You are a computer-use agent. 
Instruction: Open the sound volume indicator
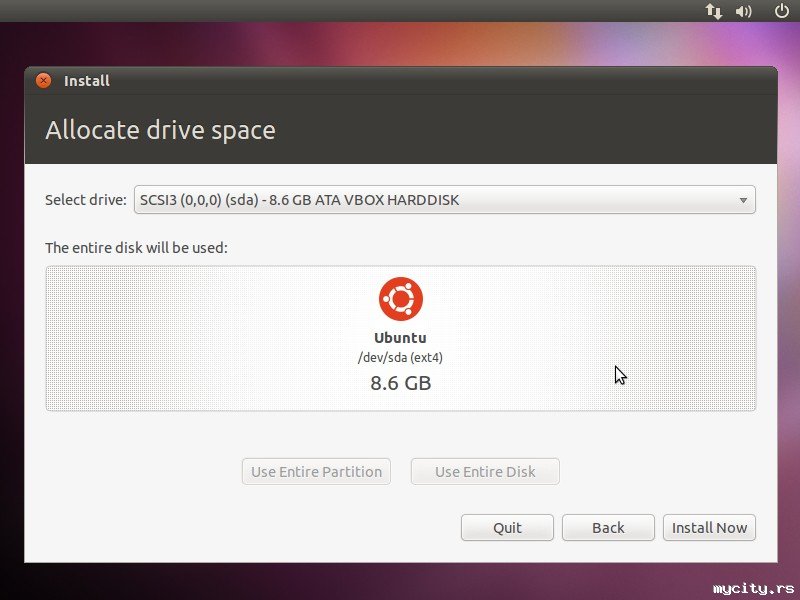[x=743, y=11]
